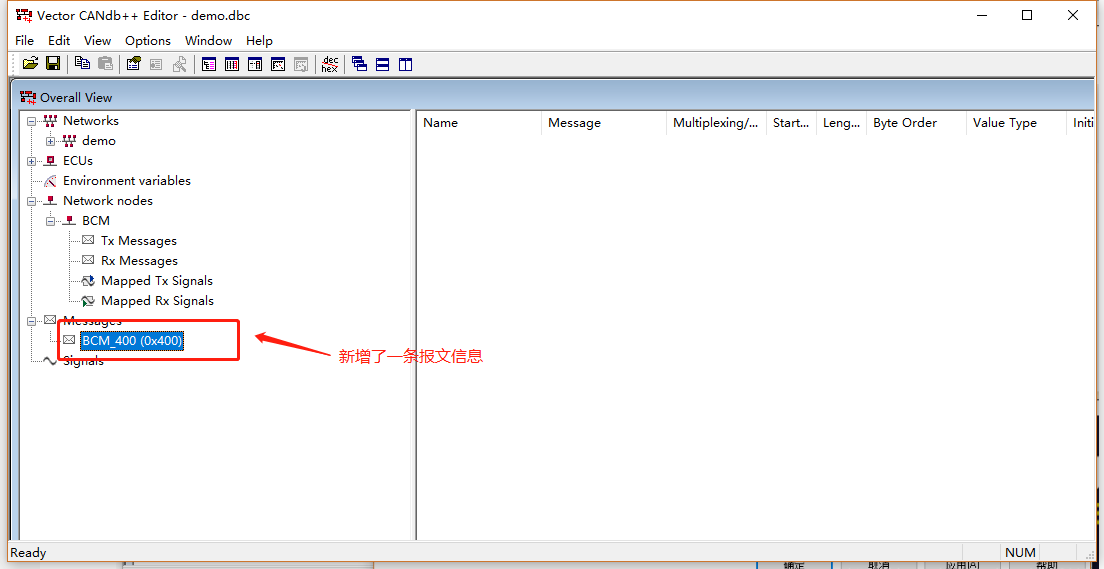1104x569 pixels.
Task: Click the grayed list toolbar icon left of the search icon
Action: point(156,64)
